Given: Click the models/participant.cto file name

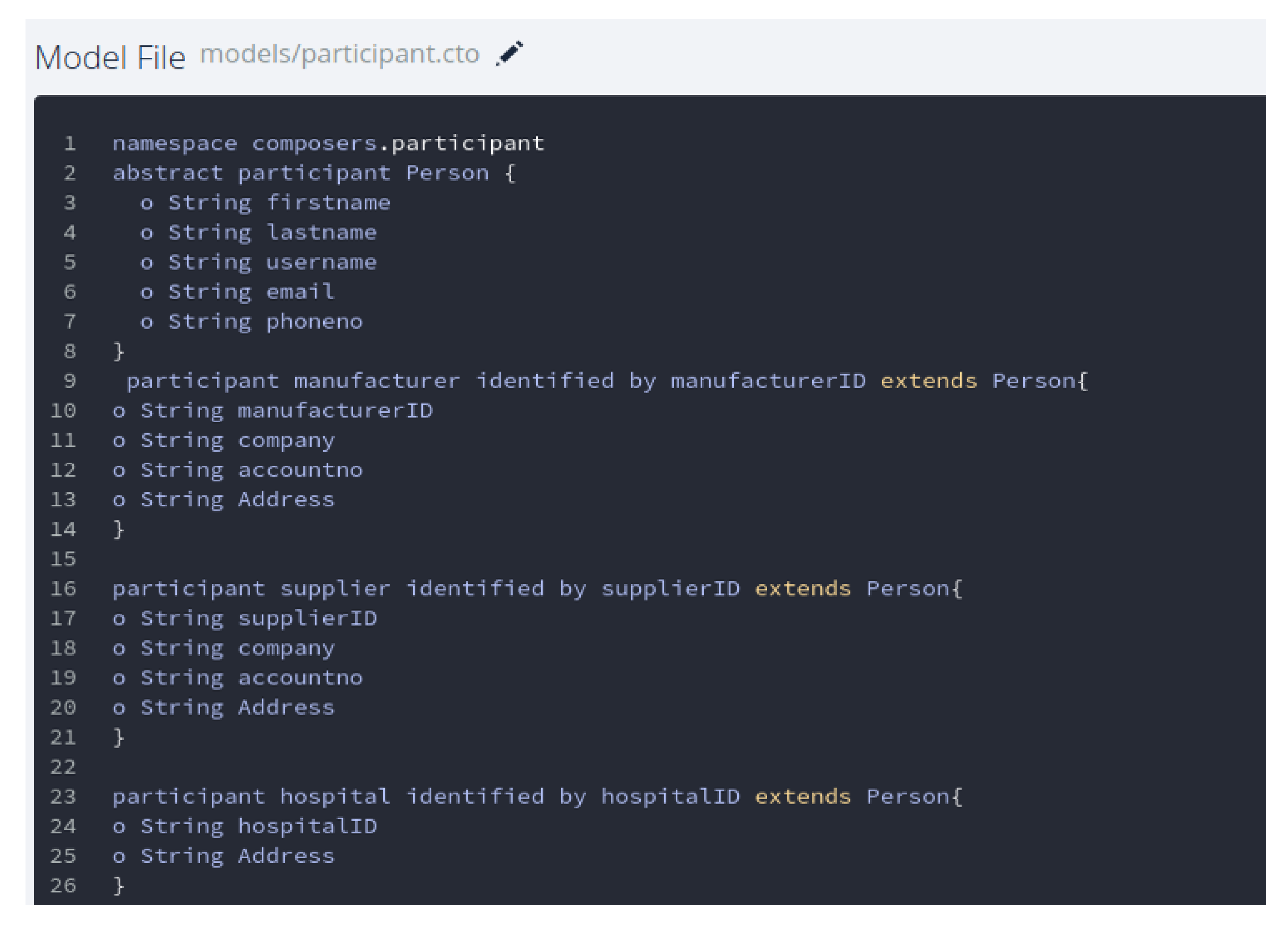Looking at the screenshot, I should pyautogui.click(x=340, y=54).
